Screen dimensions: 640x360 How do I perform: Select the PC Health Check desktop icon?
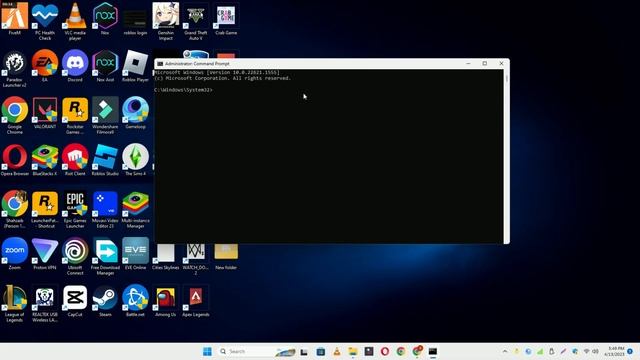pyautogui.click(x=45, y=22)
